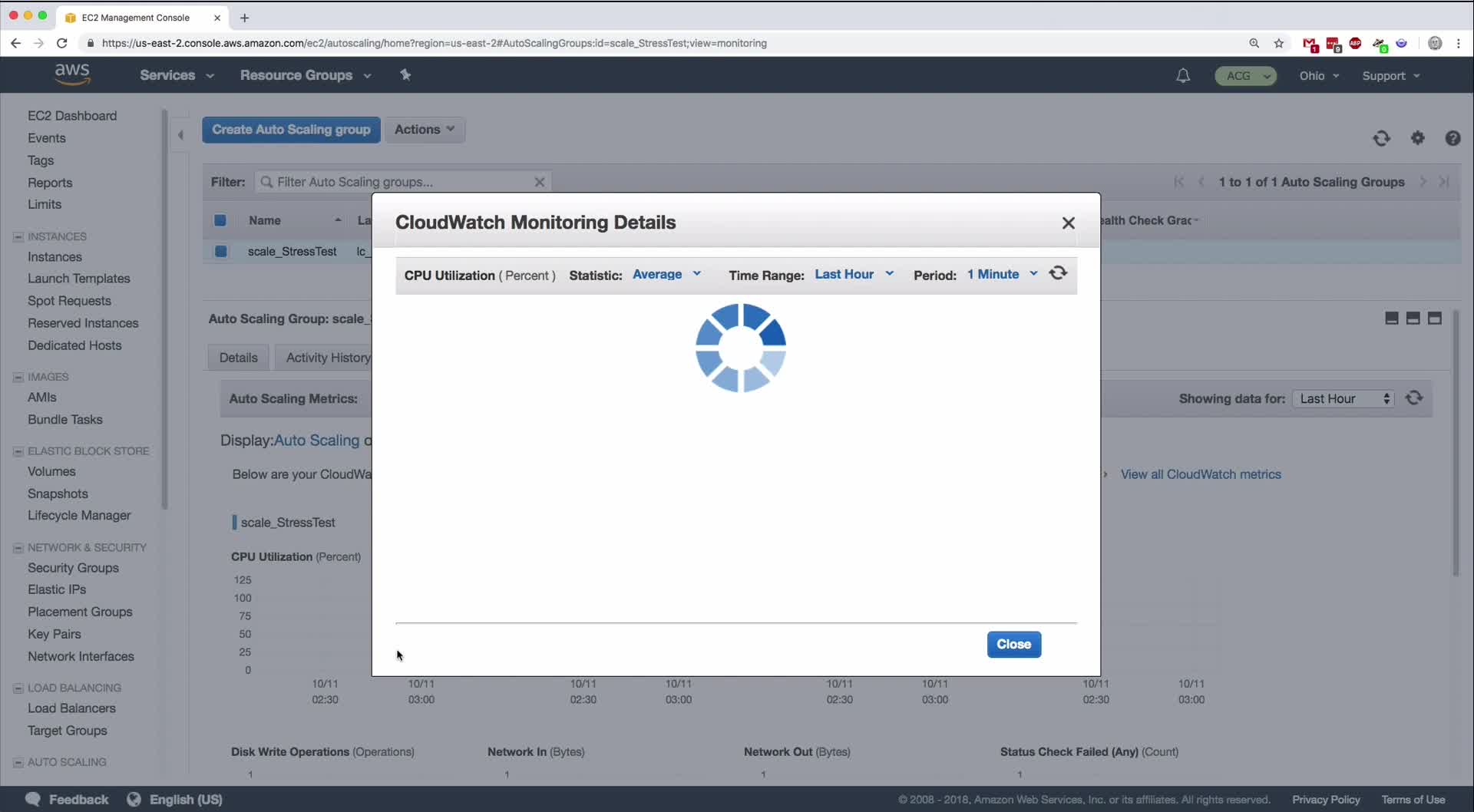Click the pin shortcuts icon in navbar

click(405, 74)
